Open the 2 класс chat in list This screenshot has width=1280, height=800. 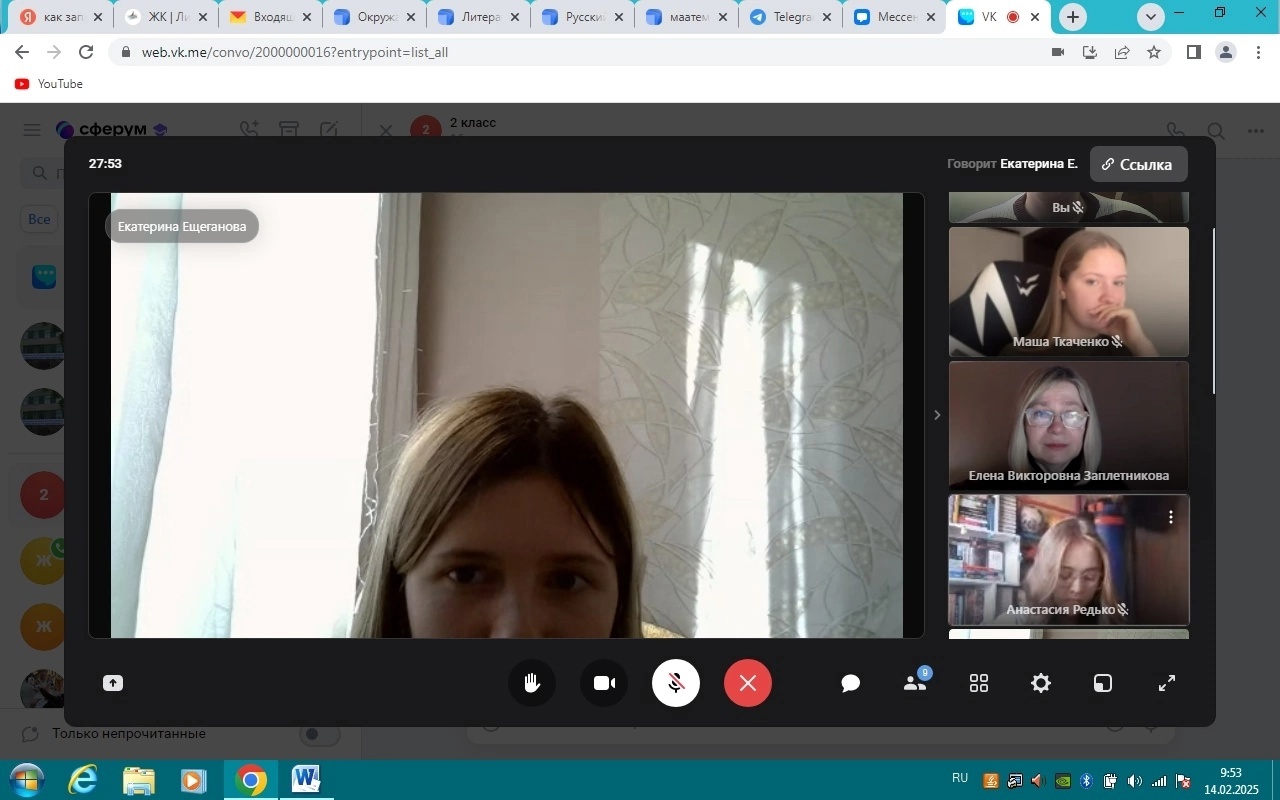[x=43, y=495]
